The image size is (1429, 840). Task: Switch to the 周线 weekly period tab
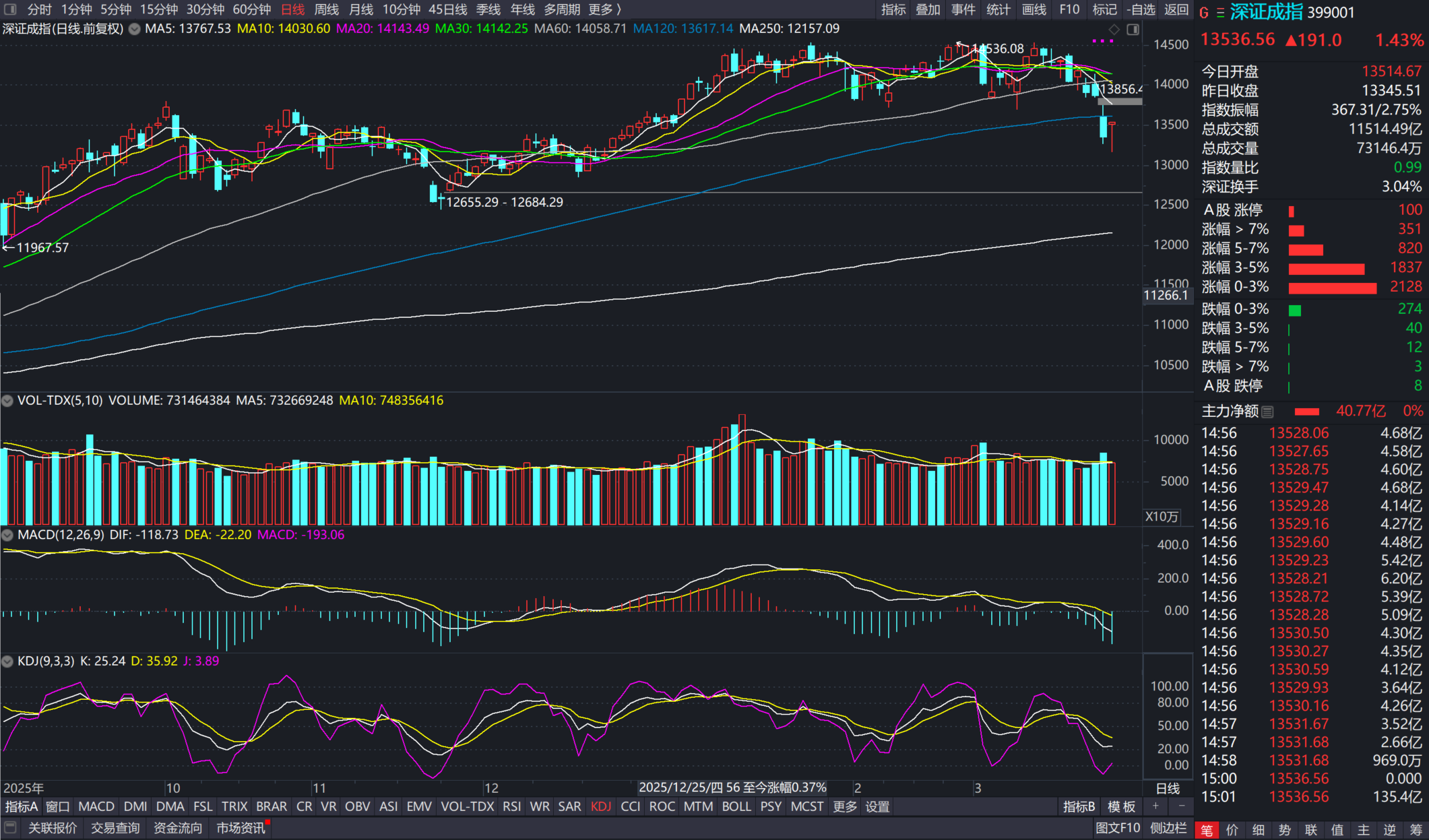327,9
